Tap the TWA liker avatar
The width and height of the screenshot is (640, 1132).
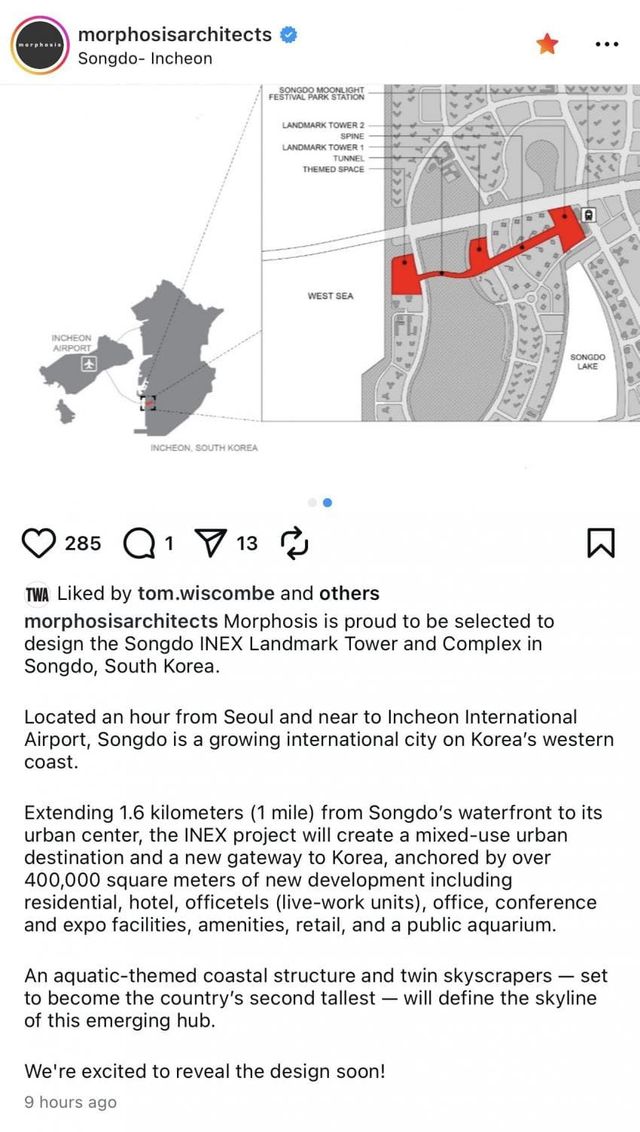(x=36, y=594)
